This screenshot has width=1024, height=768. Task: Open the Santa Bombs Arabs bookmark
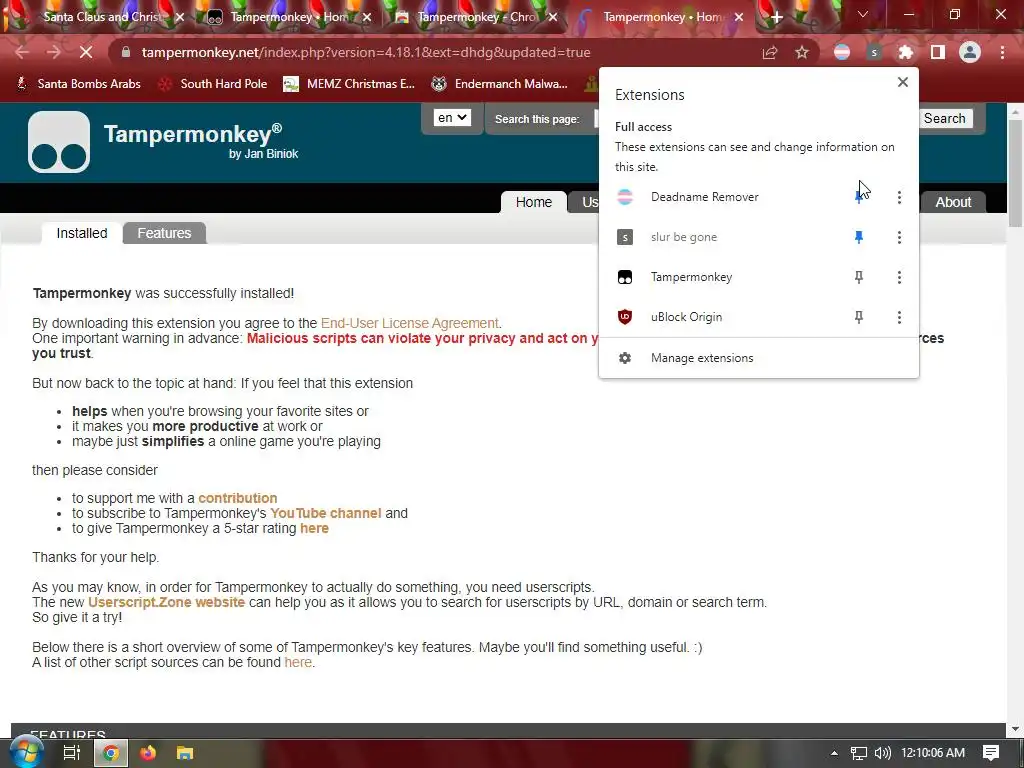[x=78, y=84]
